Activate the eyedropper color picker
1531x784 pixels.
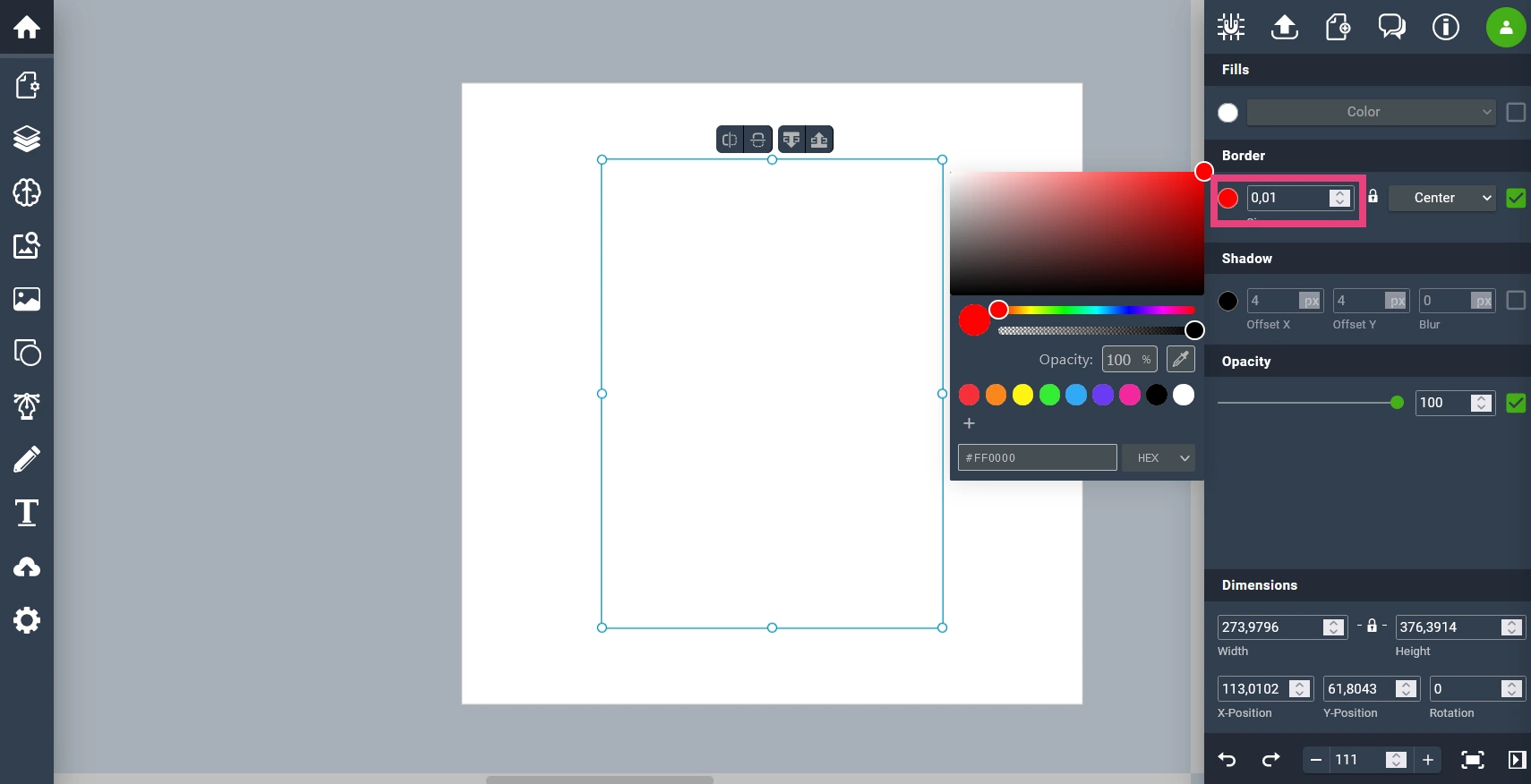coord(1181,360)
